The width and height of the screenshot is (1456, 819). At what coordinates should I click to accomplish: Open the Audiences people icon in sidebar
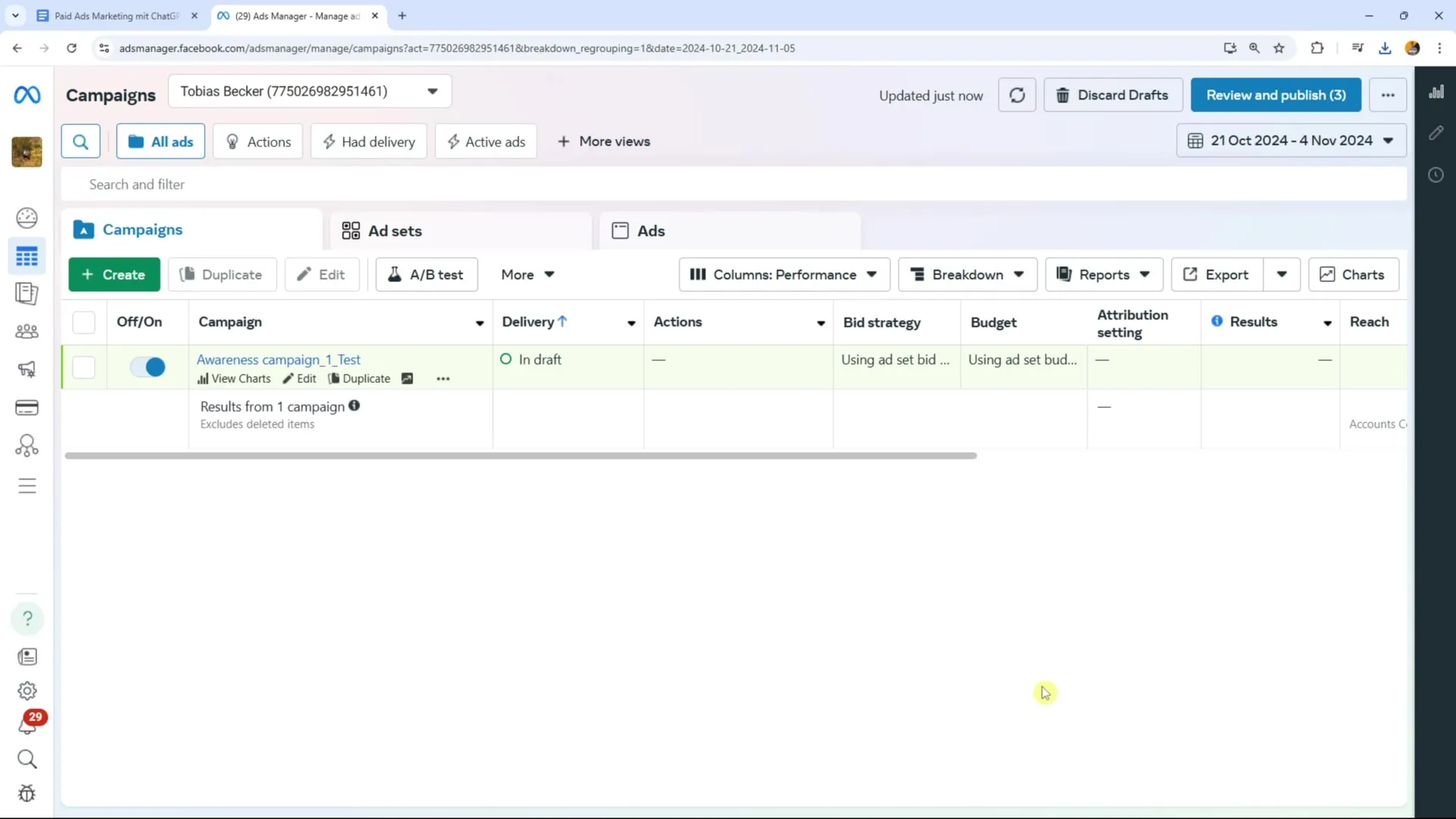27,331
